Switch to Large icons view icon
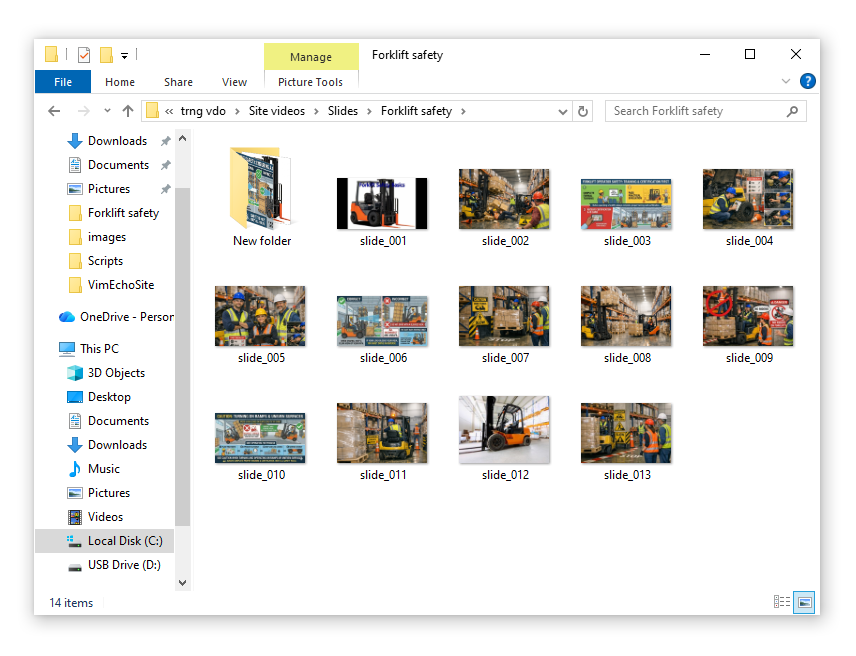The width and height of the screenshot is (856, 656). pos(804,603)
